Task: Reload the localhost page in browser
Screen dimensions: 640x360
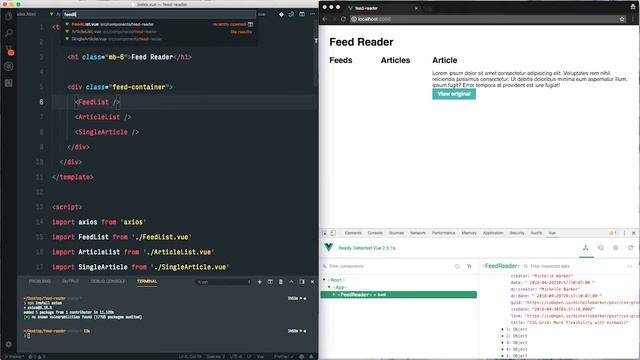Action: pyautogui.click(x=343, y=19)
